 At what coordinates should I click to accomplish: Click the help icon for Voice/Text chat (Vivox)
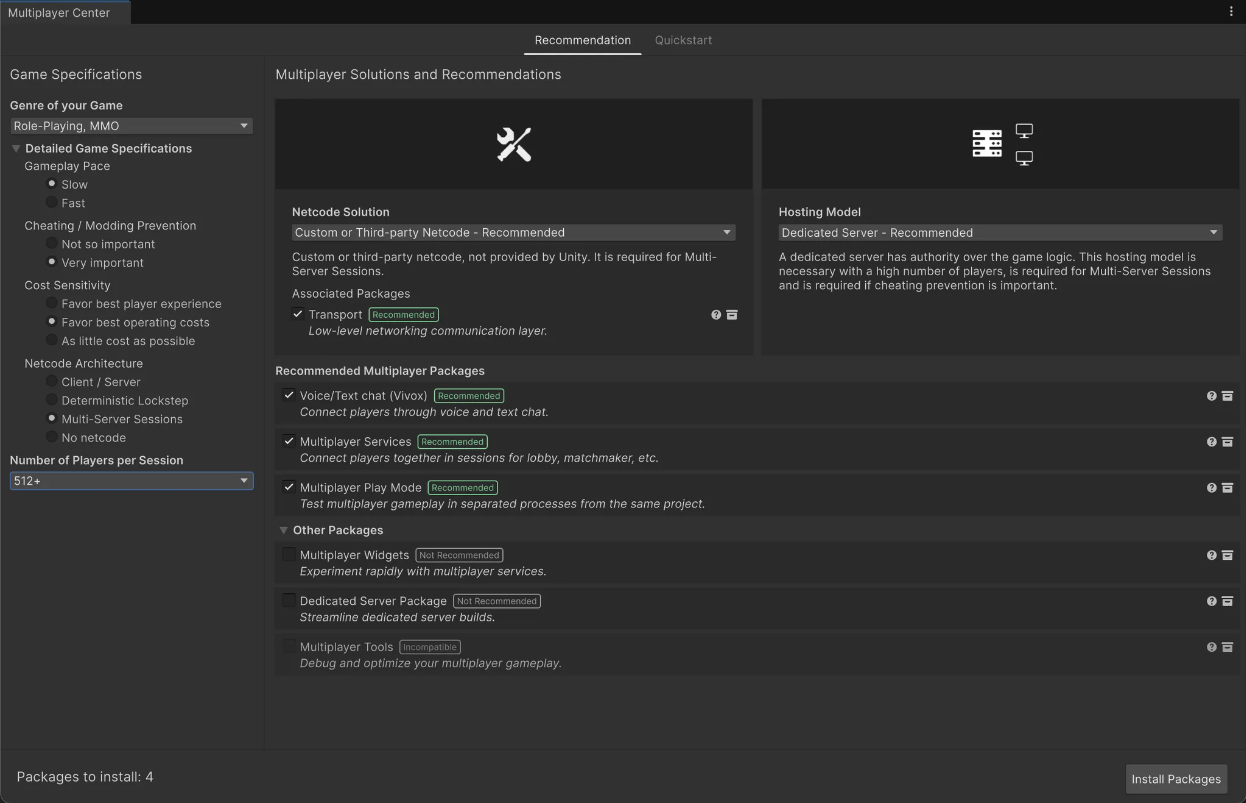(x=1211, y=395)
